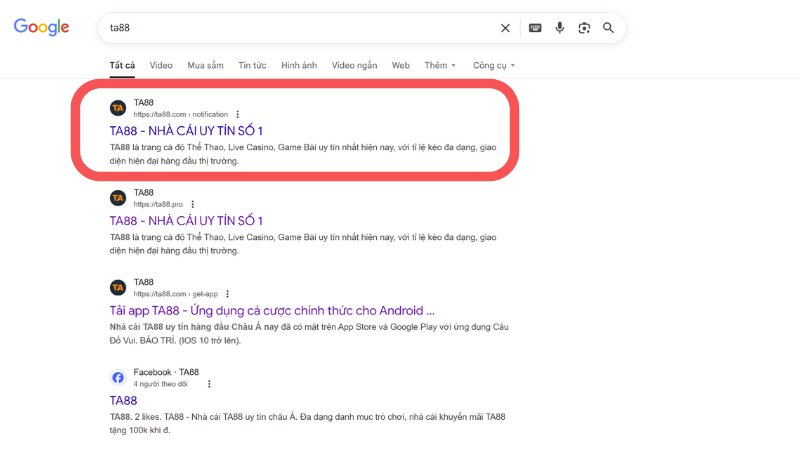Switch to the Mua sắm tab

205,65
